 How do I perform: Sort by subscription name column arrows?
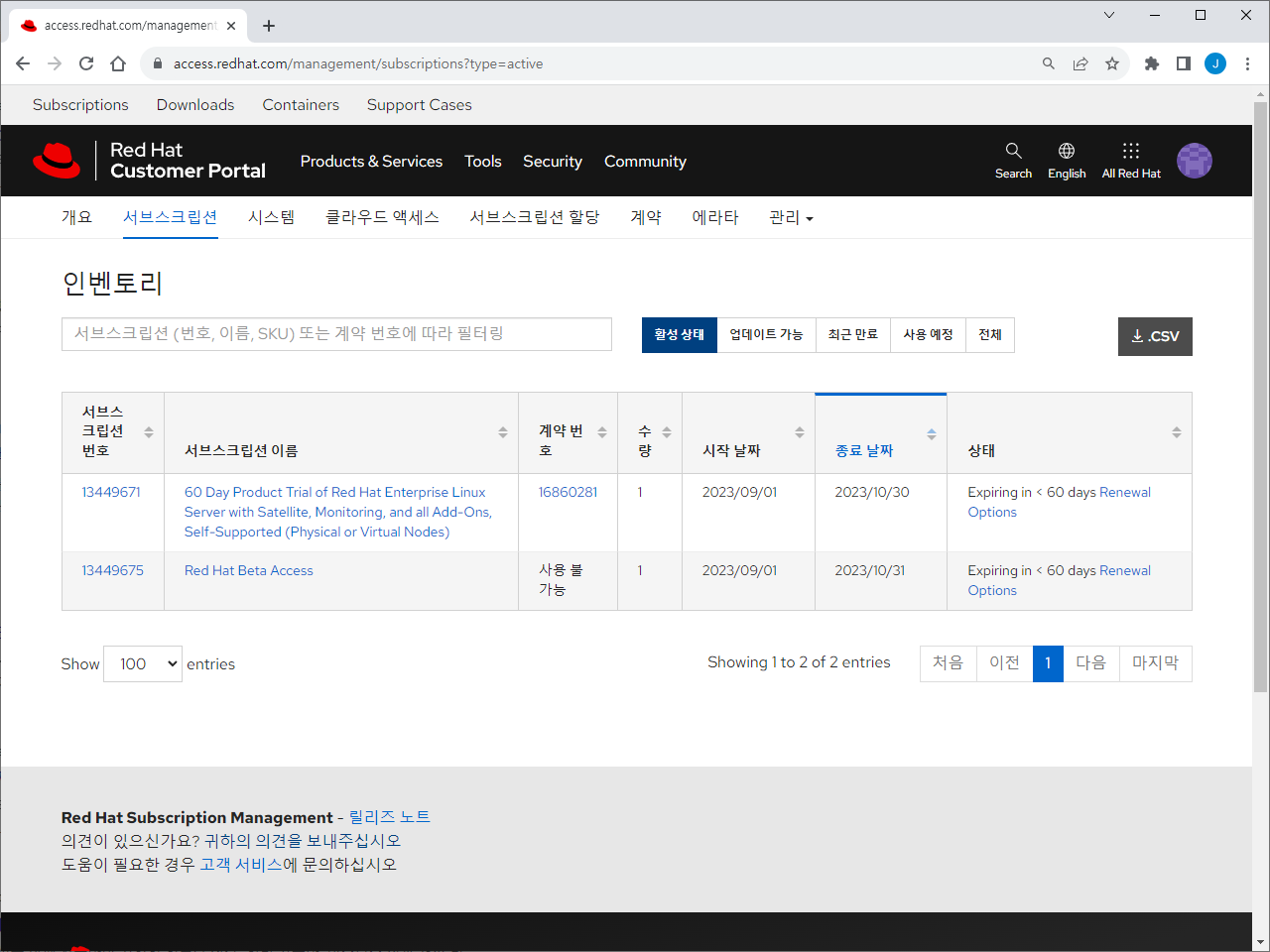(503, 431)
